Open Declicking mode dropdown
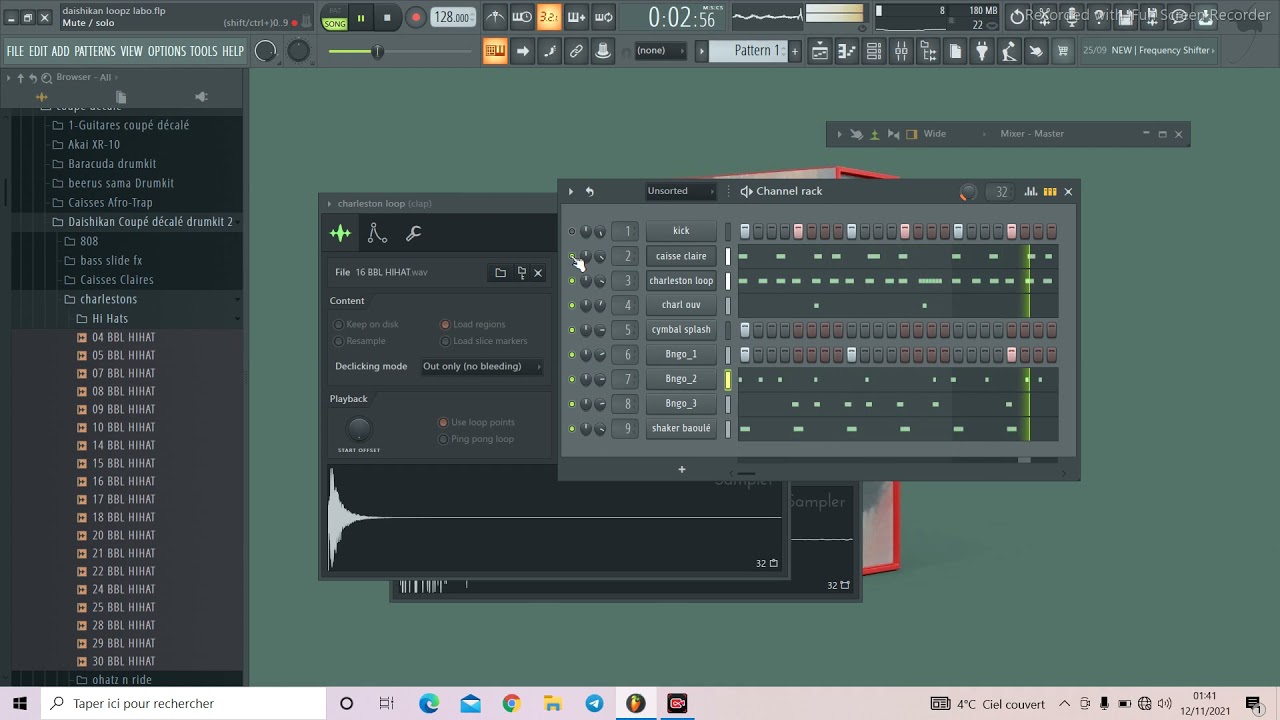This screenshot has height=720, width=1280. coord(481,366)
